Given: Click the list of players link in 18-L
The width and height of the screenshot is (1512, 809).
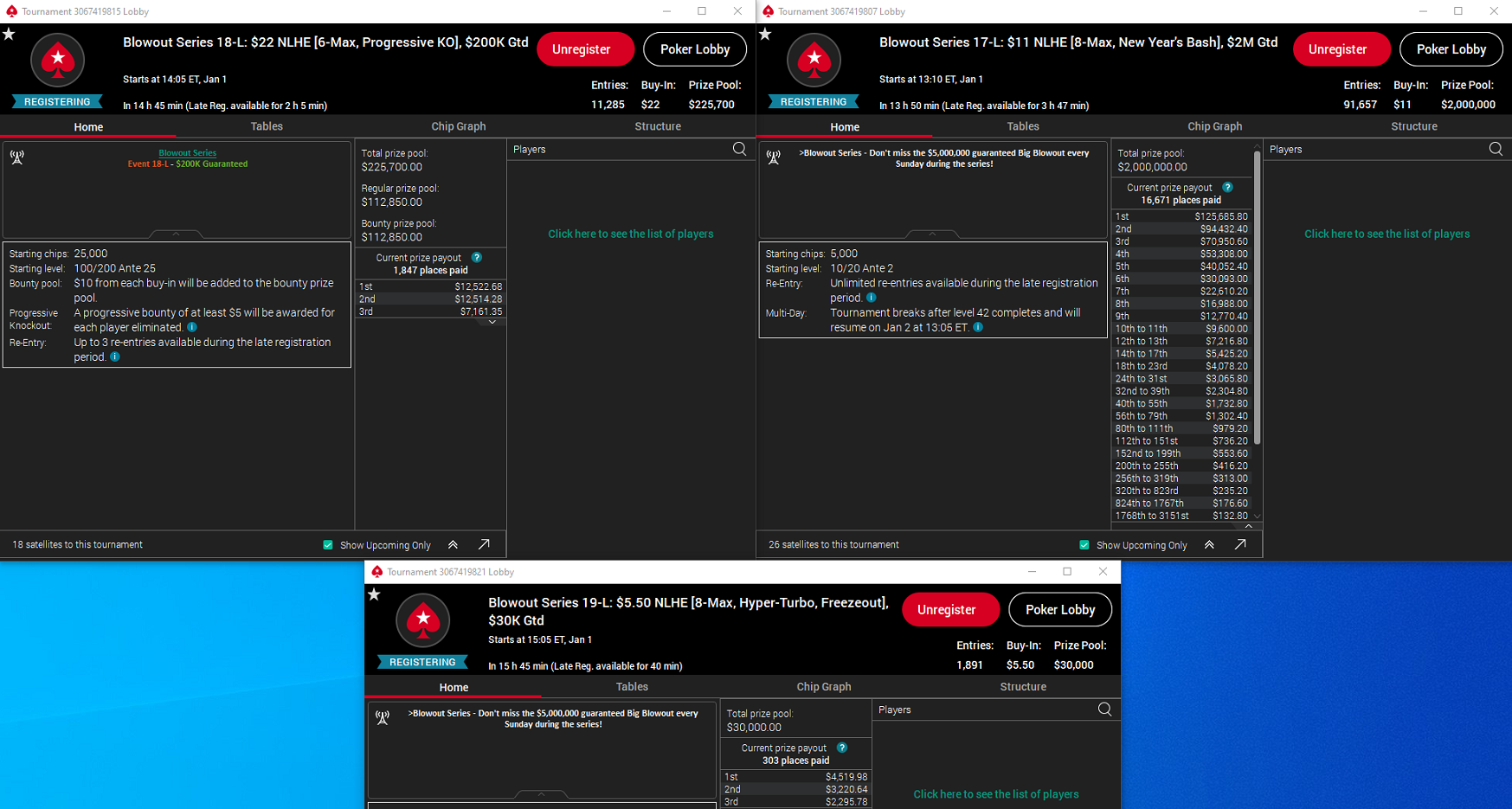Looking at the screenshot, I should coord(630,234).
